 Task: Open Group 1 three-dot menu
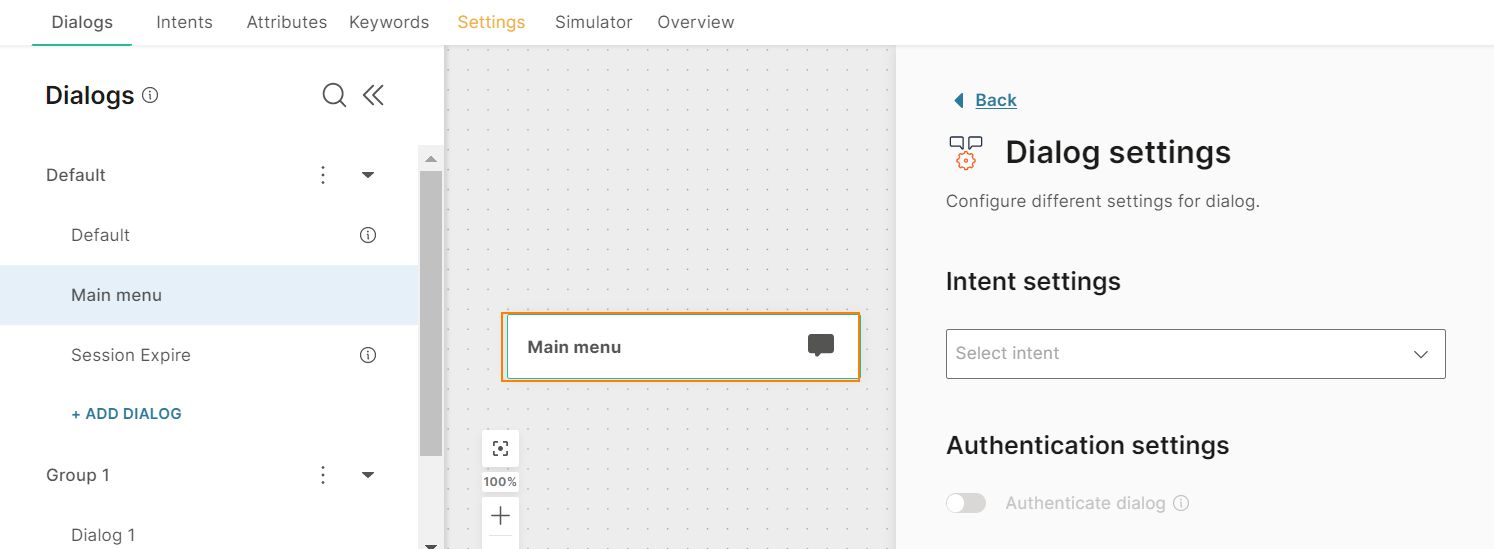(323, 475)
